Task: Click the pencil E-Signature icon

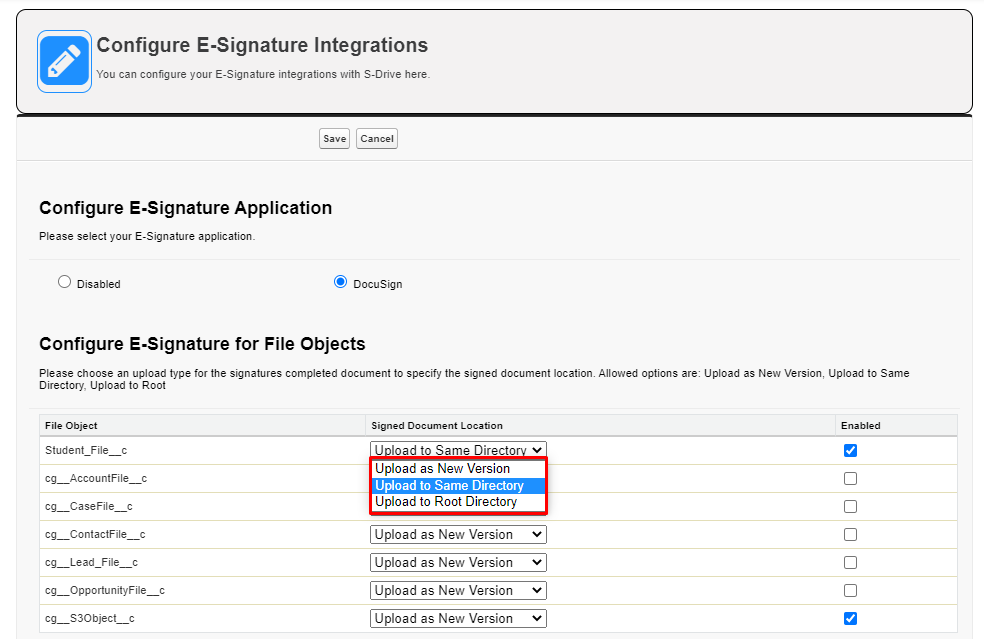Action: pyautogui.click(x=64, y=61)
